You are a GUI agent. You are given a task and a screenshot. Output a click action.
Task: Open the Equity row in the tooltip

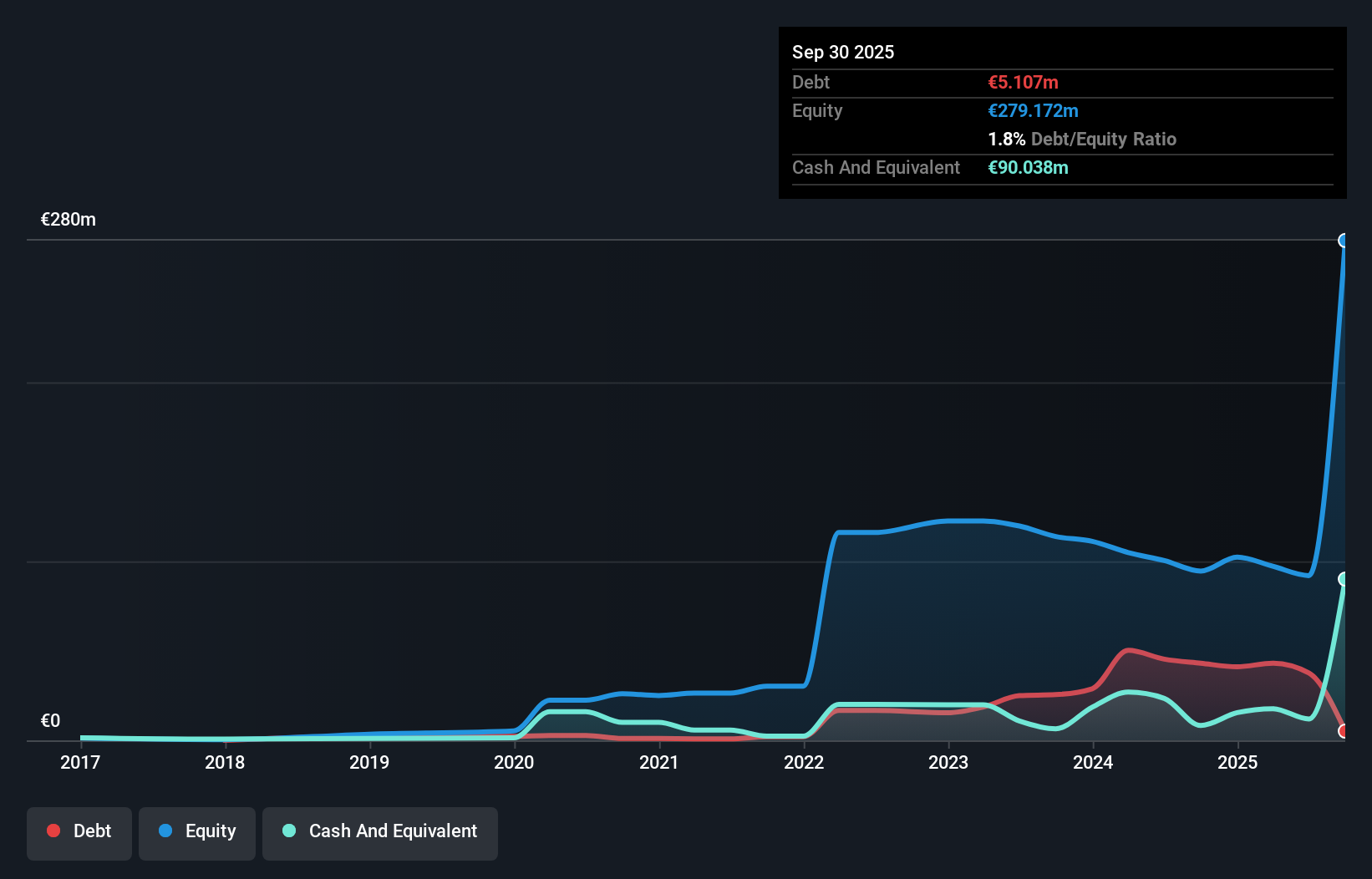pos(816,110)
